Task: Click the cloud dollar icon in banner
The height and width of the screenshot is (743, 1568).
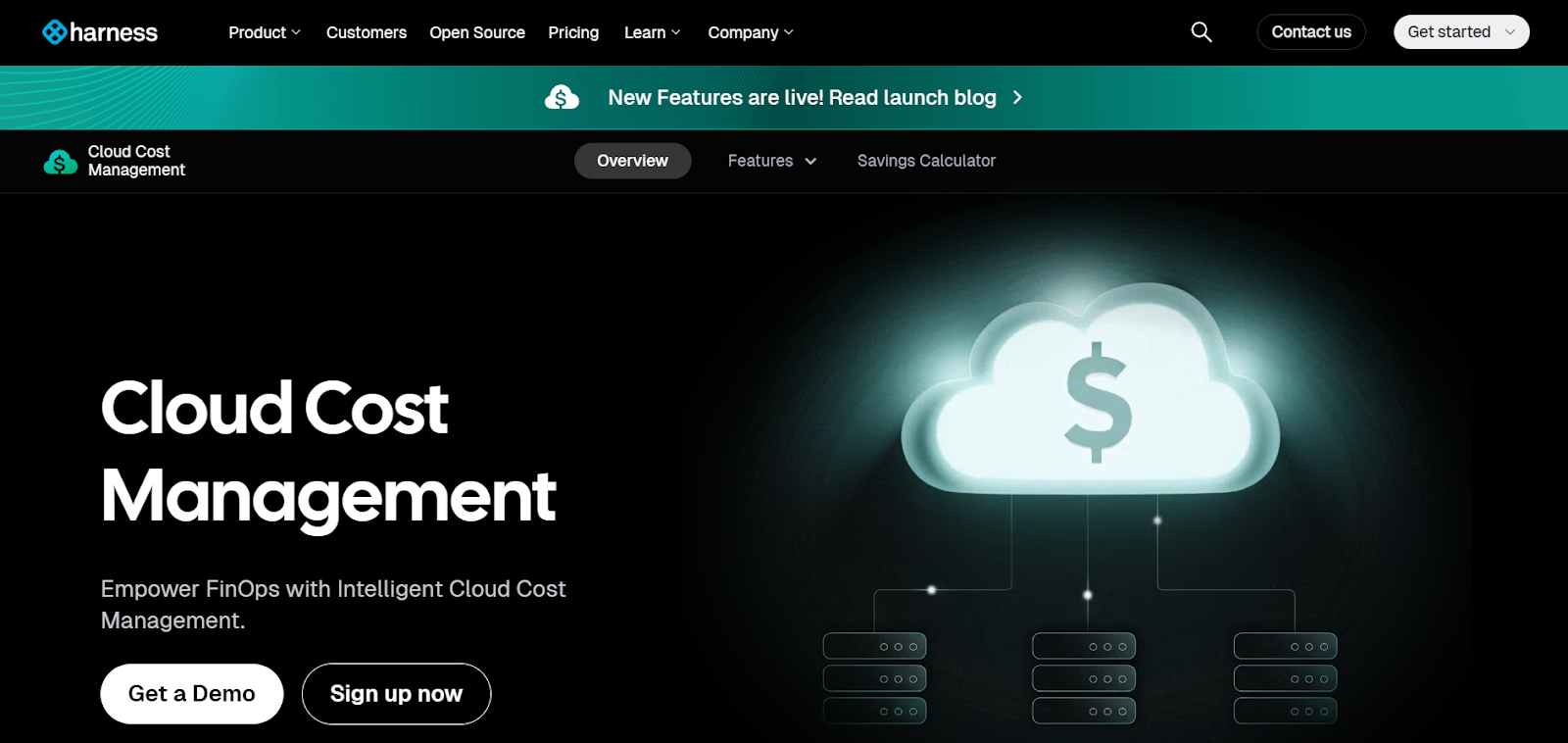Action: pos(562,97)
